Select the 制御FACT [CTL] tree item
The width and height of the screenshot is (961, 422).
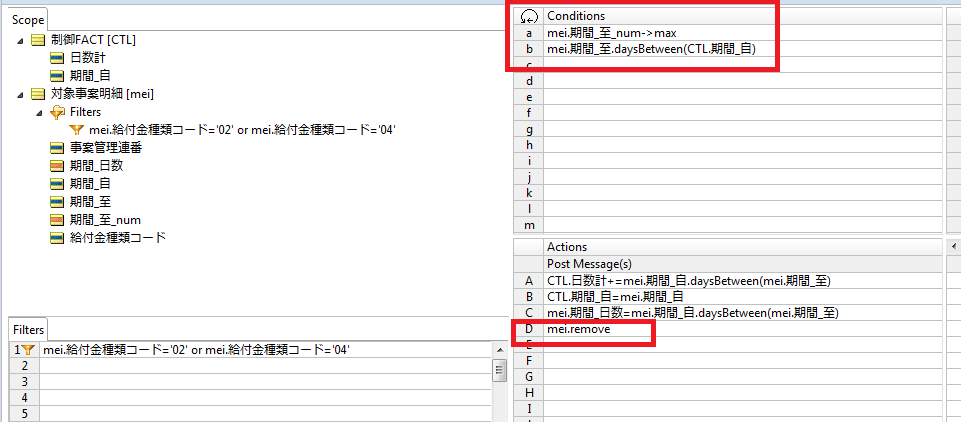(91, 41)
